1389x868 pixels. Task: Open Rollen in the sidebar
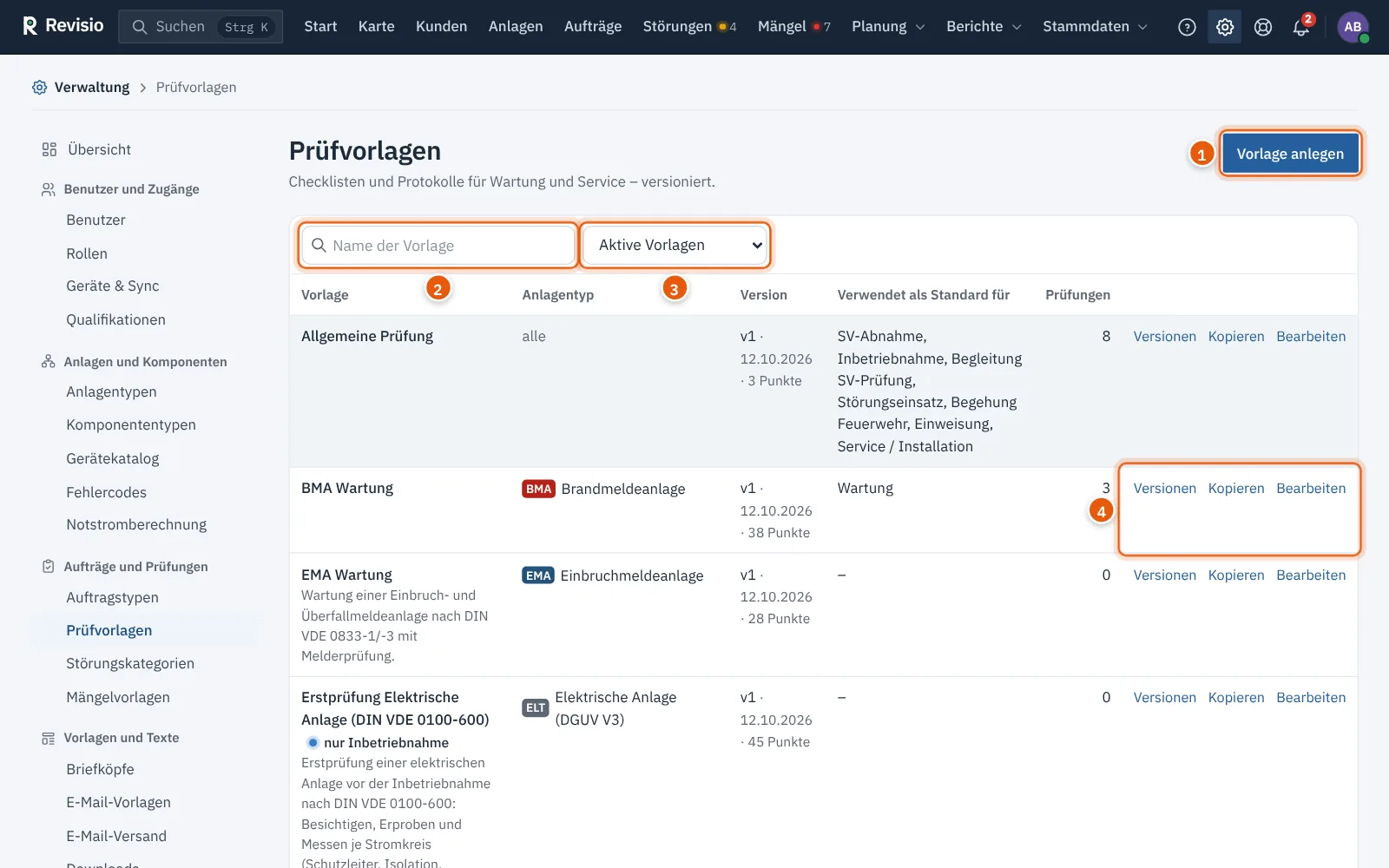87,253
